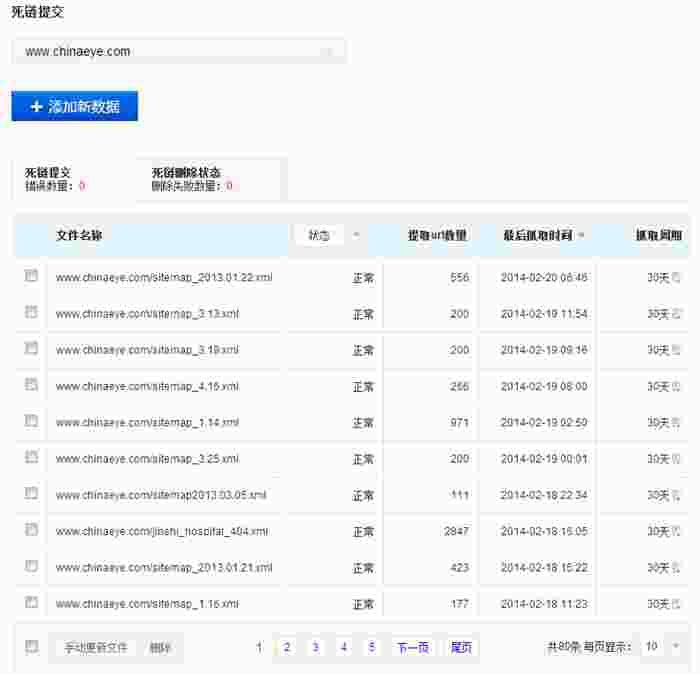Check the box for sitemap_2013.01.22.xml
This screenshot has width=700, height=674.
[x=31, y=275]
